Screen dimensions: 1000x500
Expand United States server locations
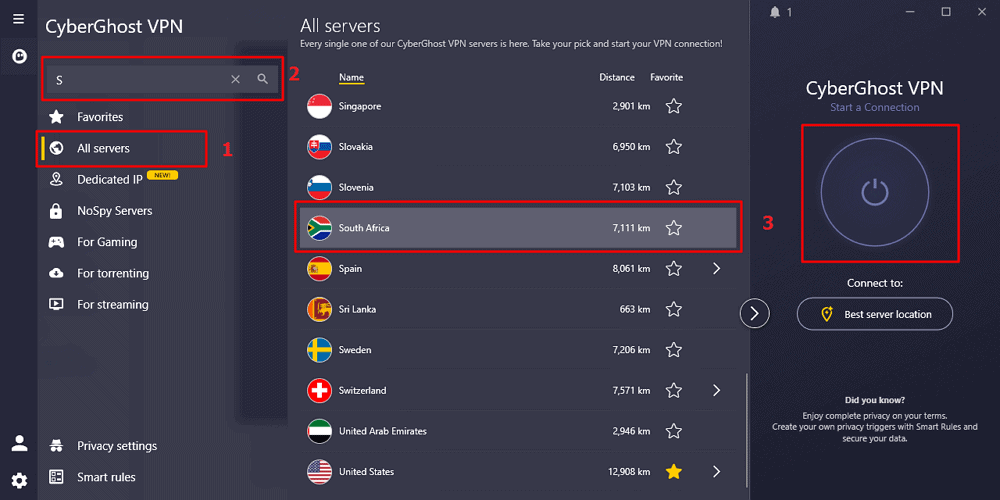point(716,472)
